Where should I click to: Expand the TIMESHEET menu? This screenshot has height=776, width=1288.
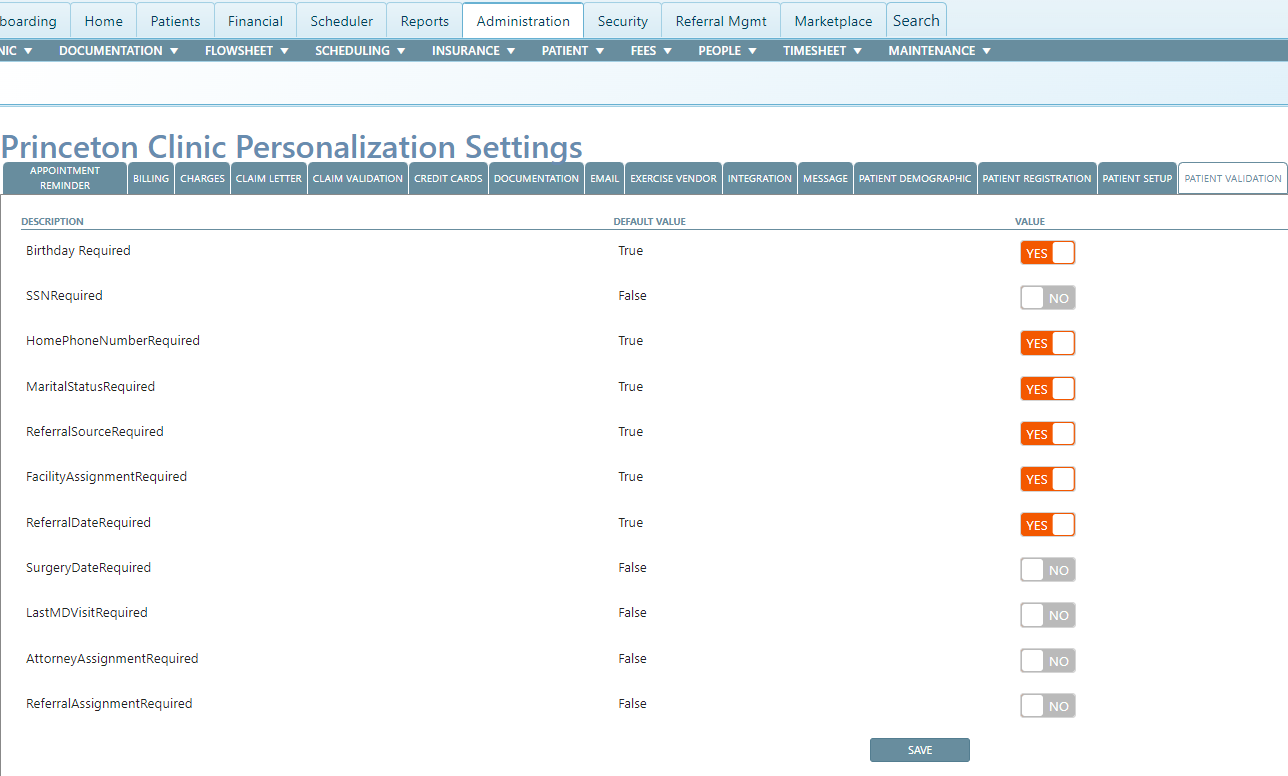[822, 50]
